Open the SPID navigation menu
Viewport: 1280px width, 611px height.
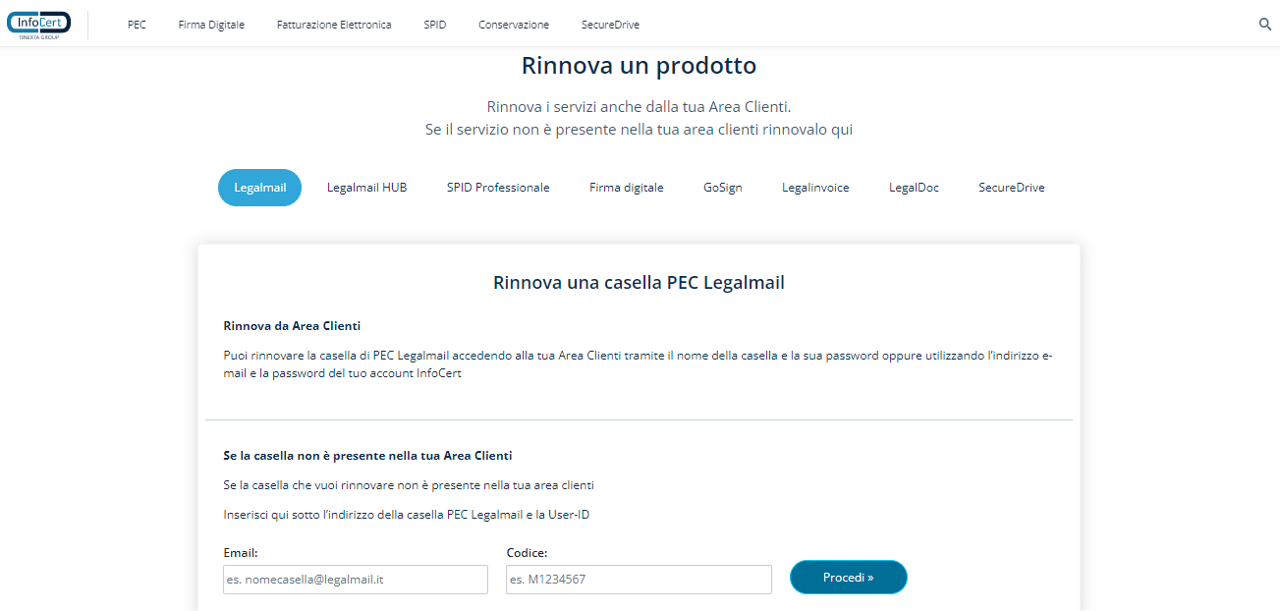tap(435, 25)
